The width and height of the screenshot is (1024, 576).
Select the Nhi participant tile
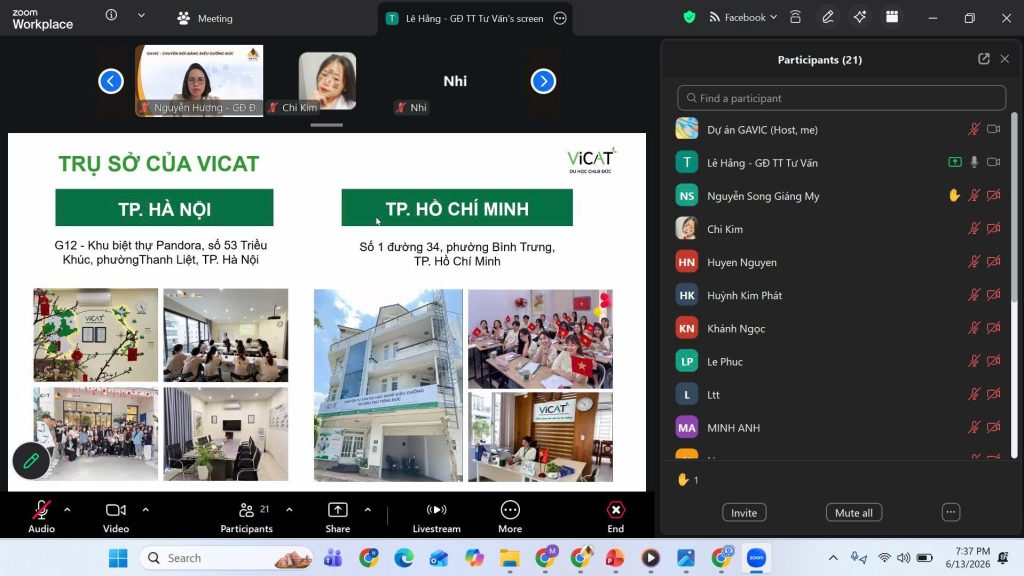click(455, 81)
